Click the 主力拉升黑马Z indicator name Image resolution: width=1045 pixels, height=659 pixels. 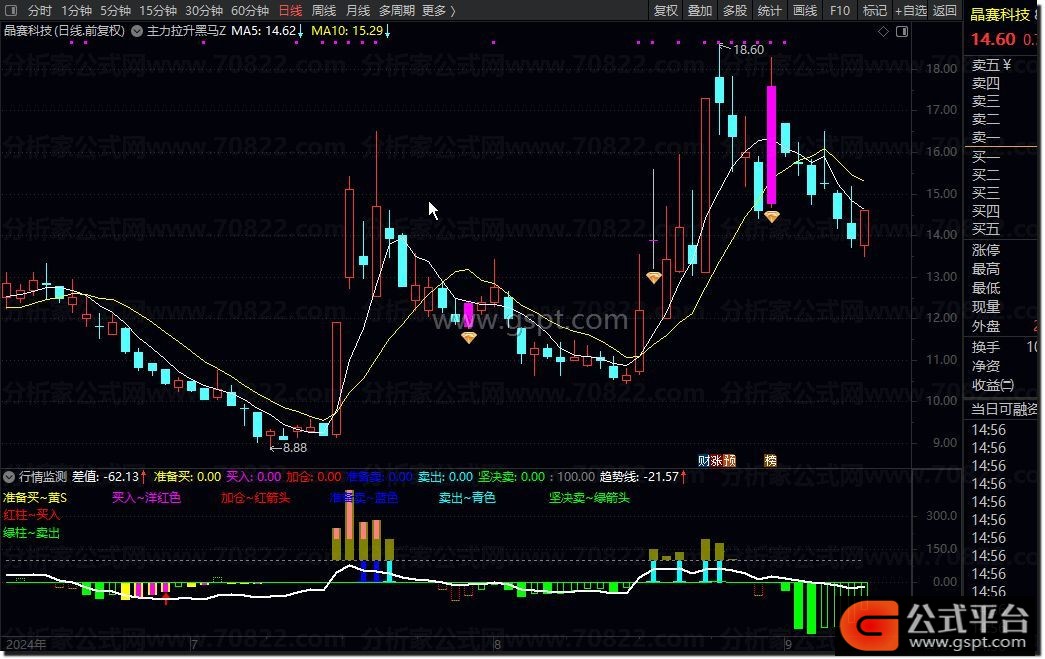[187, 31]
